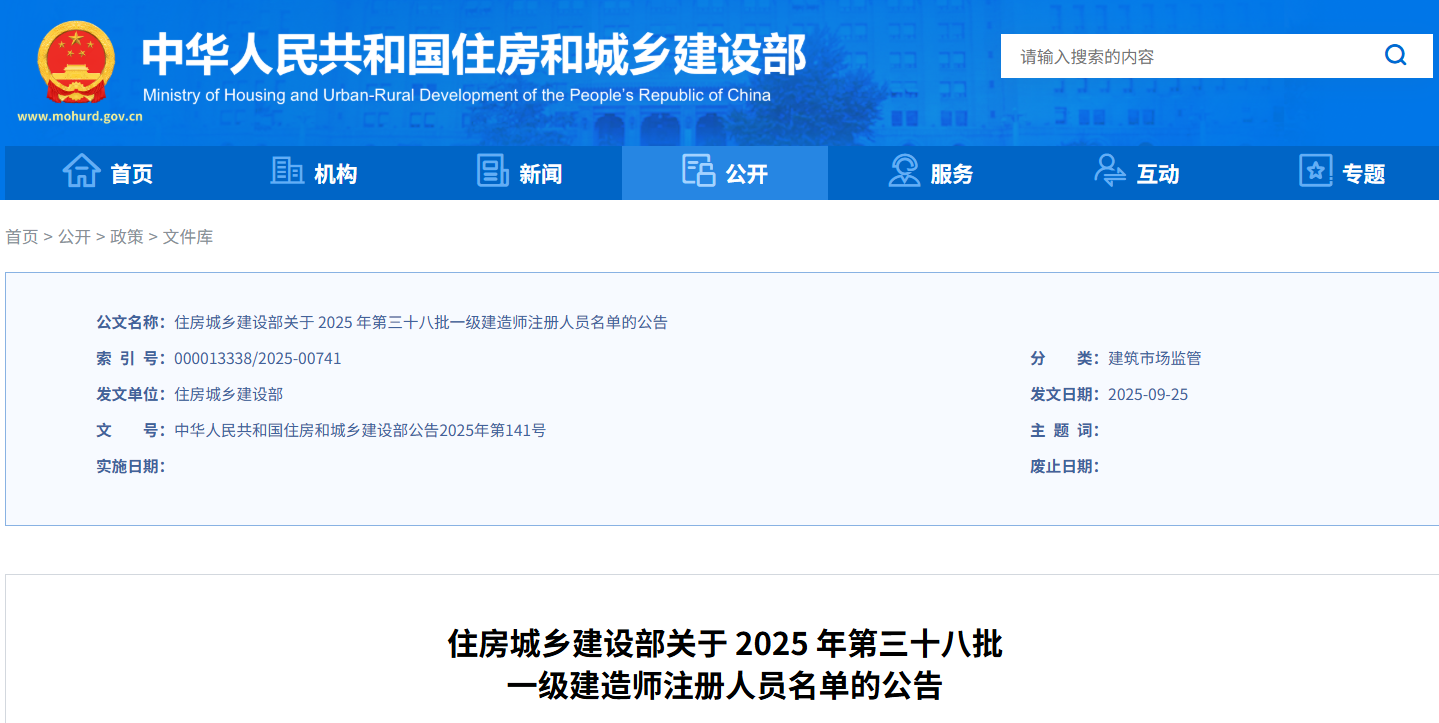This screenshot has height=723, width=1439.
Task: Go to 首页 in the breadcrumb trail
Action: pos(22,237)
